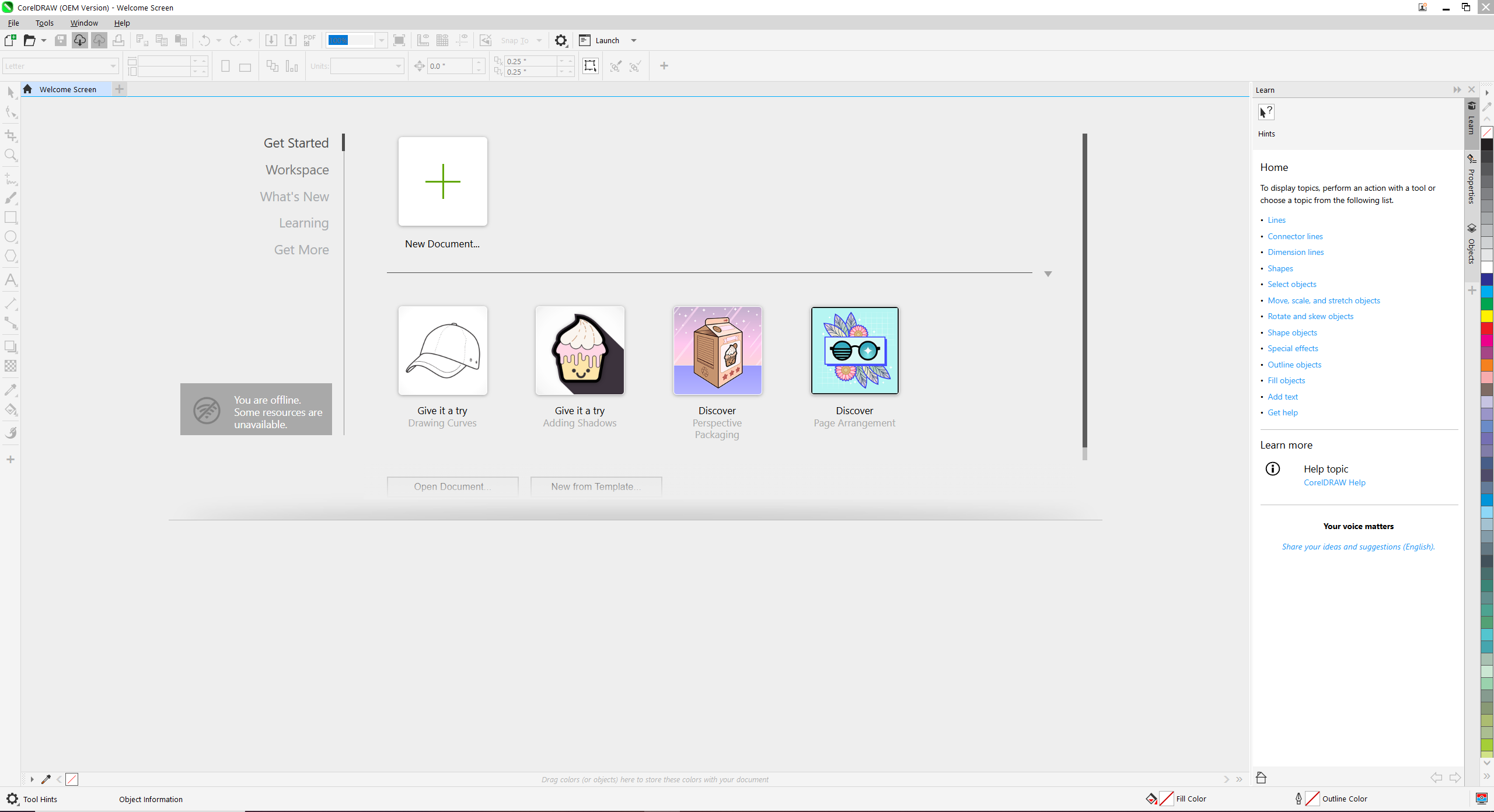Activate the Color Eyedropper tool
1494x812 pixels.
[11, 390]
